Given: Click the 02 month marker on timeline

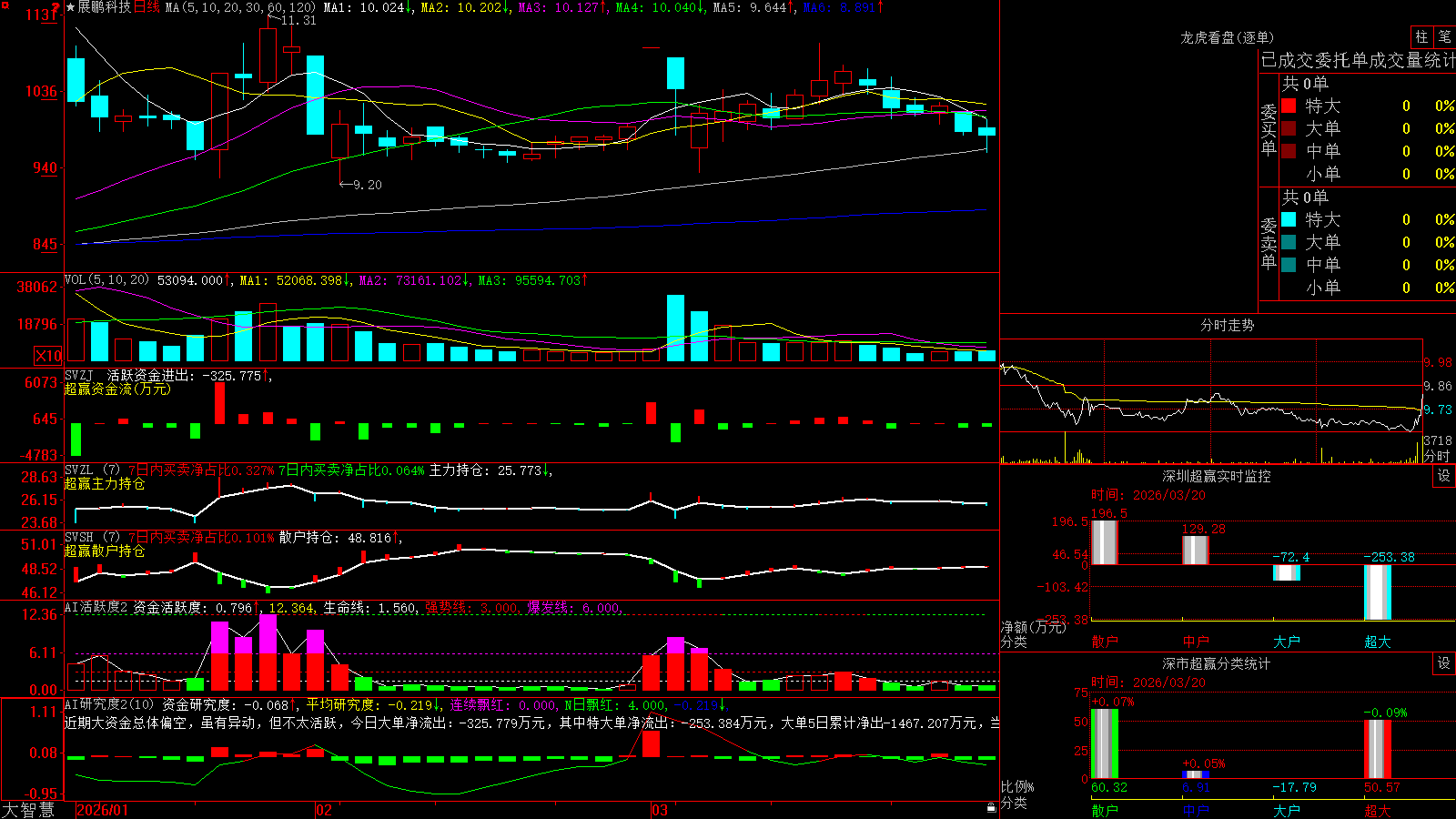Looking at the screenshot, I should pos(324,810).
